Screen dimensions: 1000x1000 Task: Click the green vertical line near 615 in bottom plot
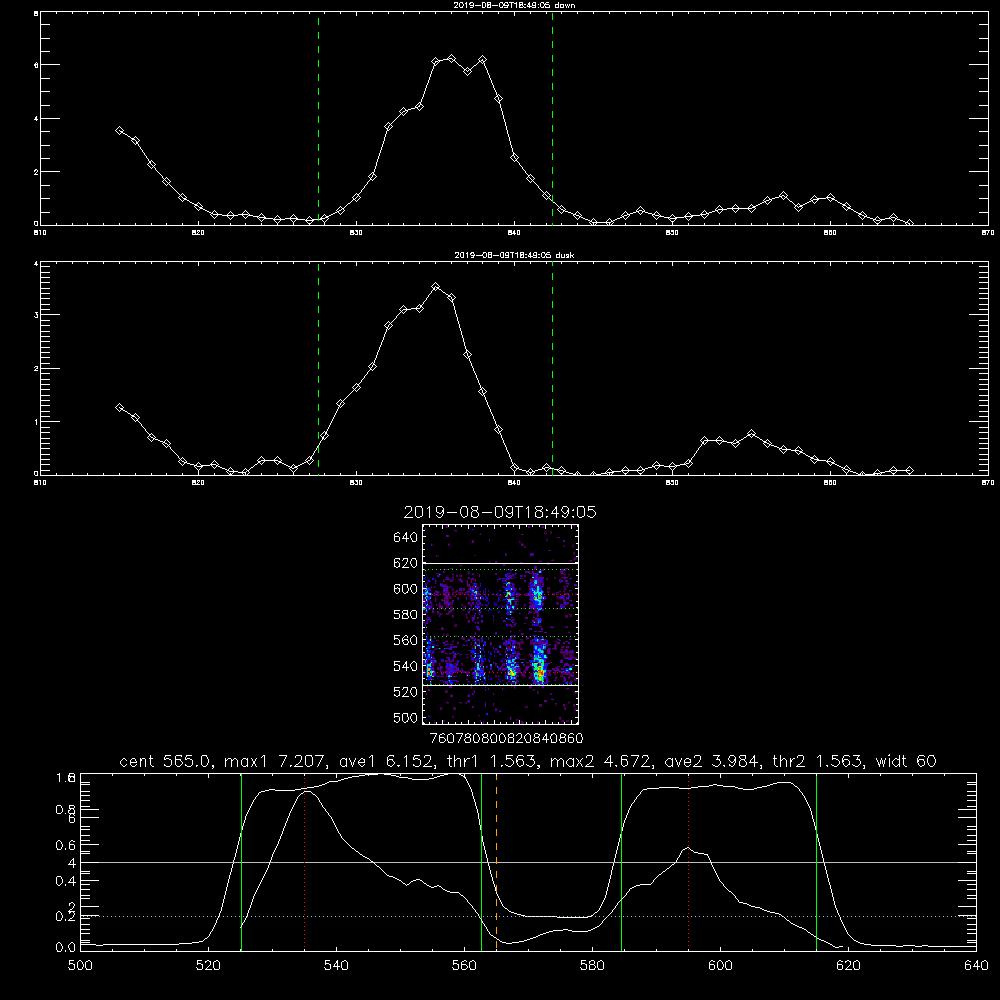click(x=816, y=861)
